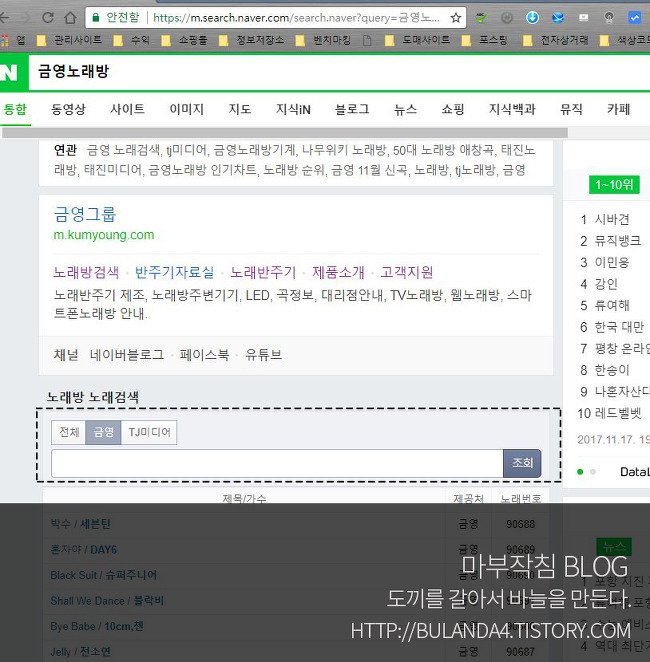Click the lightbulb extension icon
Screen dimensions: 650x662
pyautogui.click(x=609, y=17)
